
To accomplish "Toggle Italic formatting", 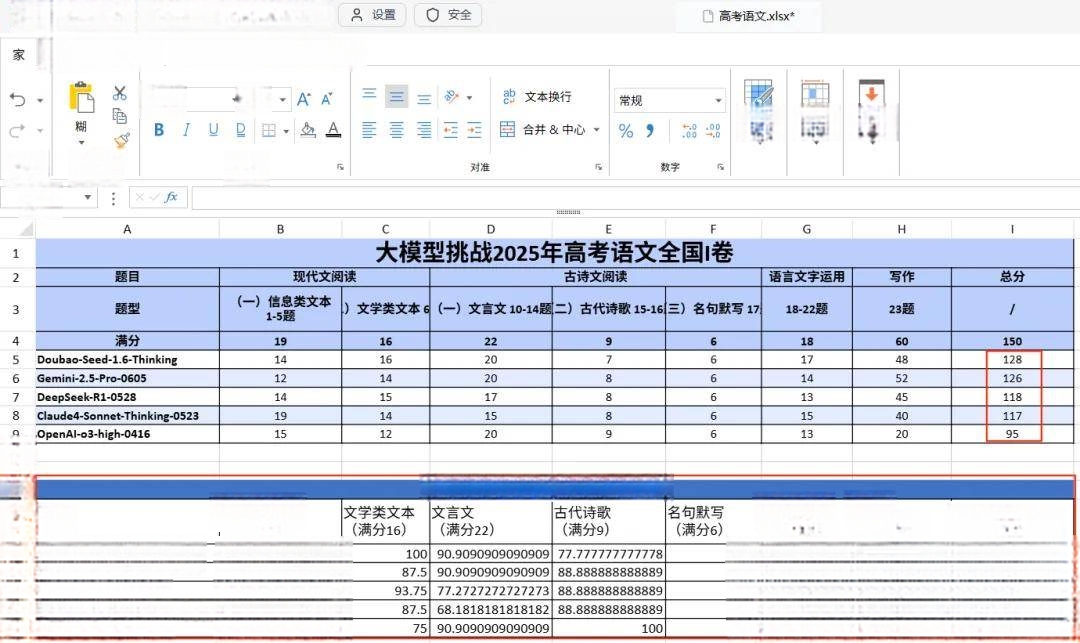I will pyautogui.click(x=186, y=129).
